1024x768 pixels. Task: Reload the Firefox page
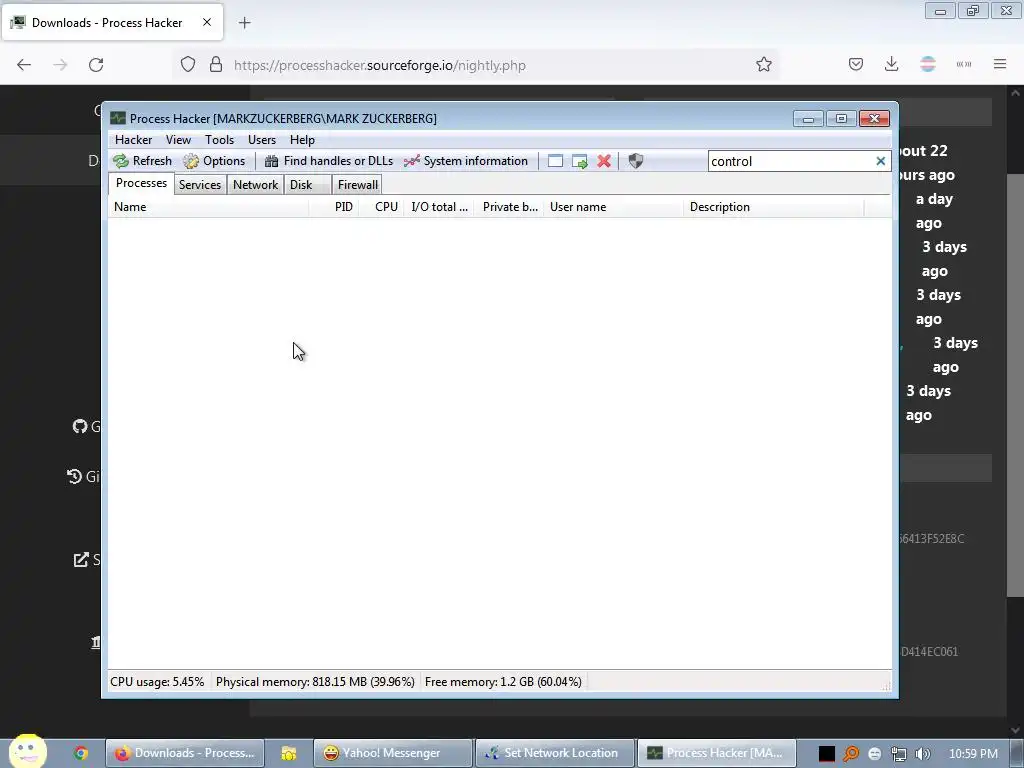pyautogui.click(x=96, y=65)
